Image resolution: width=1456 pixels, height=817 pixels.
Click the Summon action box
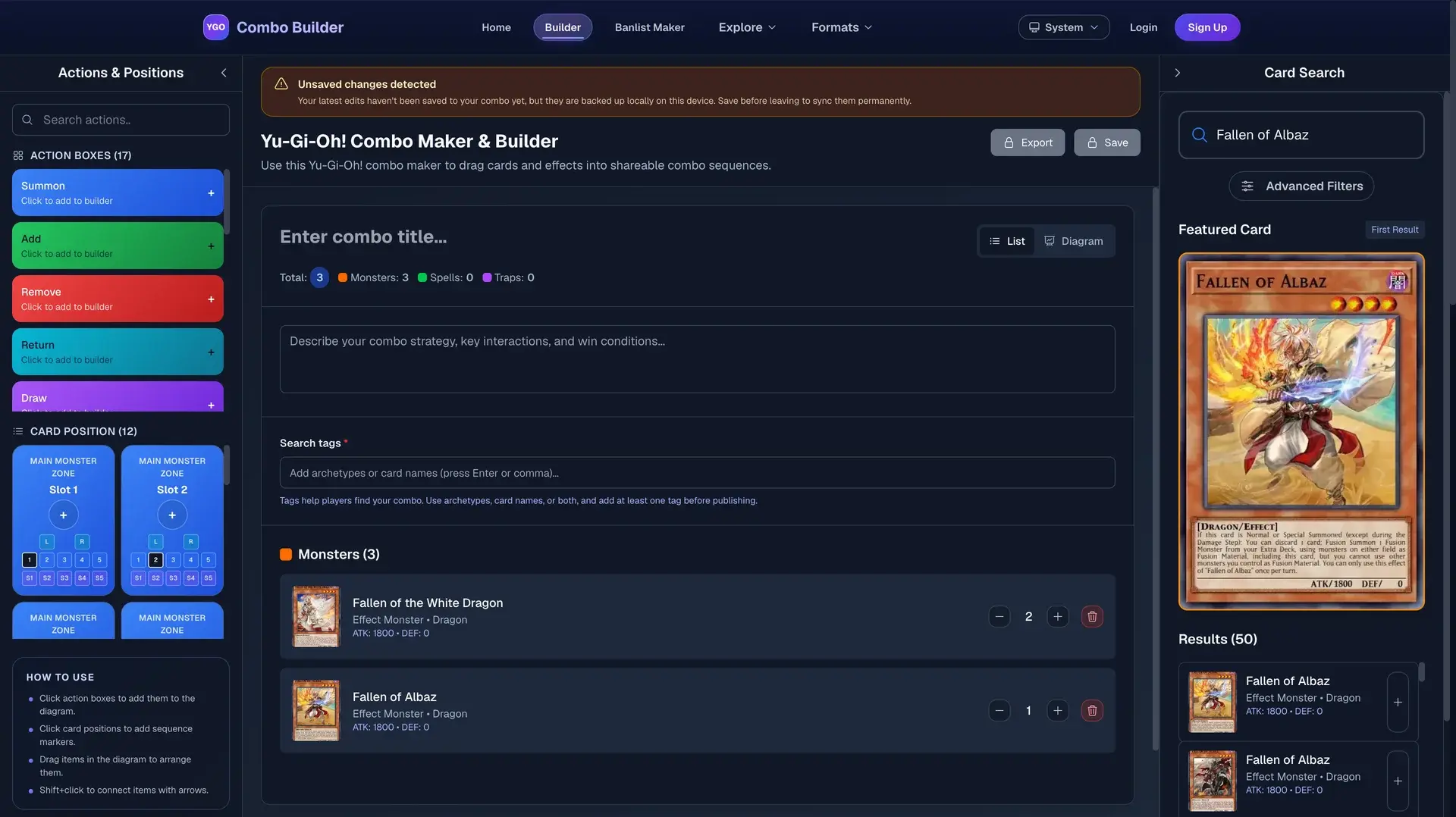[x=118, y=193]
